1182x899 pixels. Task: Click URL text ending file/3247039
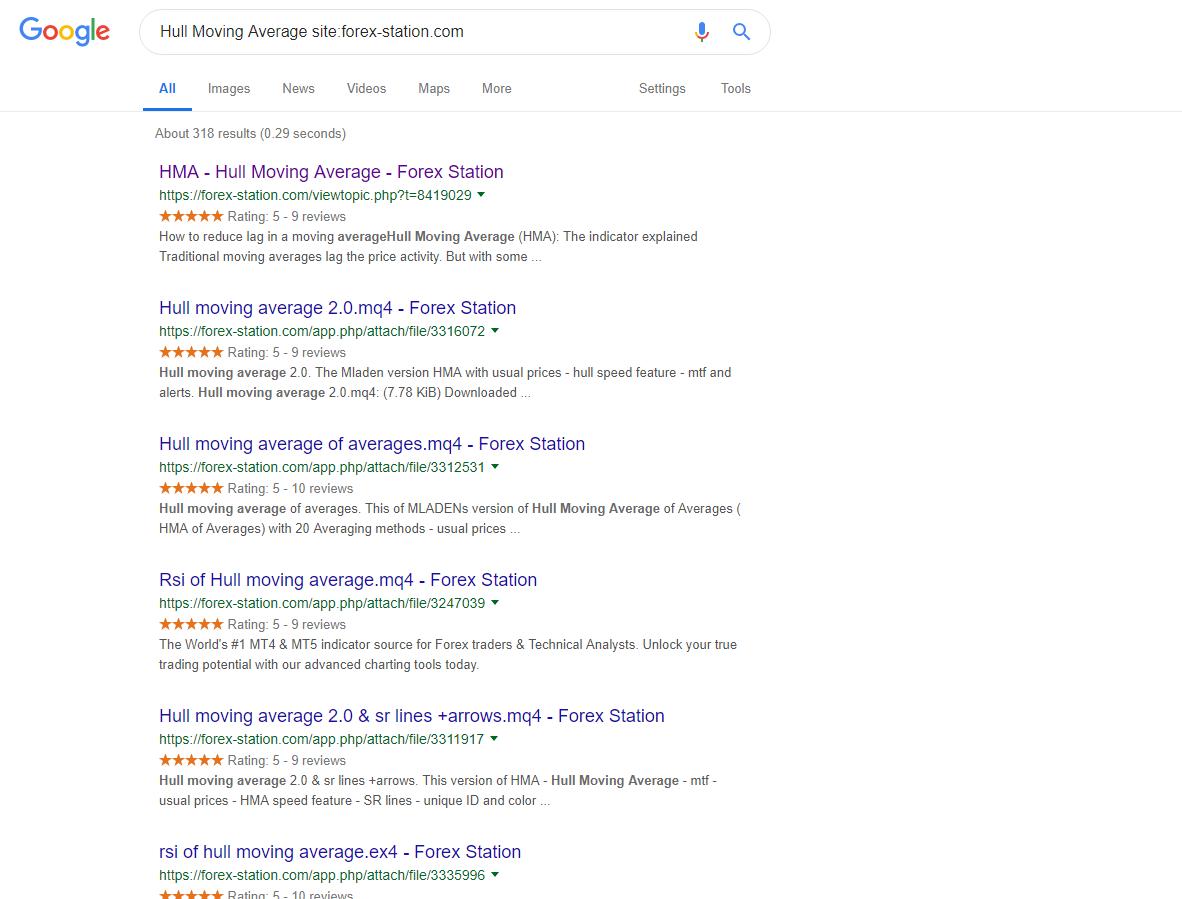322,603
